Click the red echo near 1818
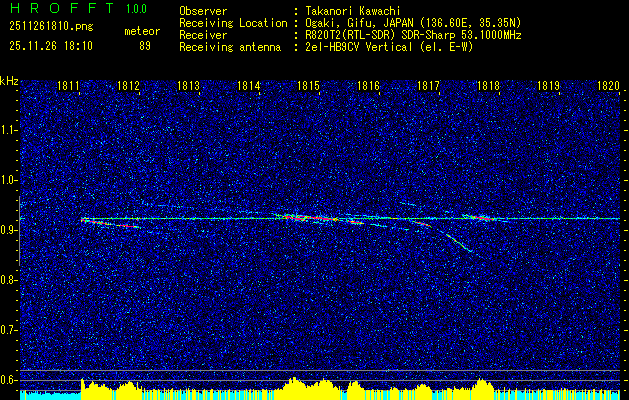Screen dimensions: 629x400 (481, 217)
